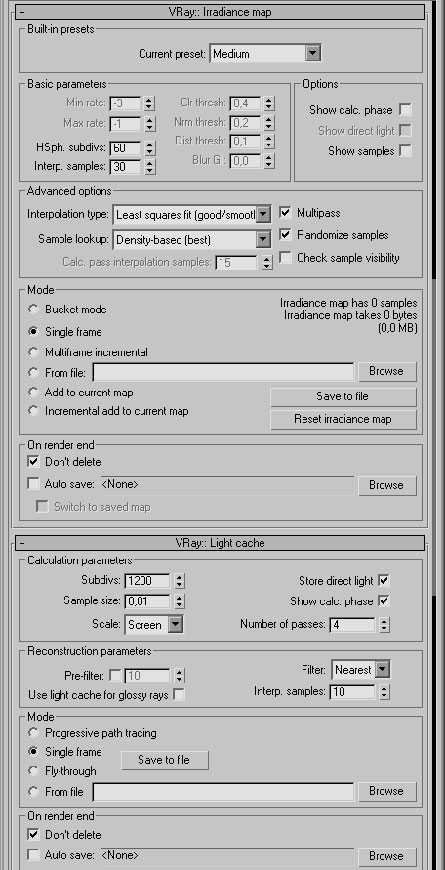The width and height of the screenshot is (445, 870).
Task: Click light cache Interp. samples field
Action: tap(353, 691)
